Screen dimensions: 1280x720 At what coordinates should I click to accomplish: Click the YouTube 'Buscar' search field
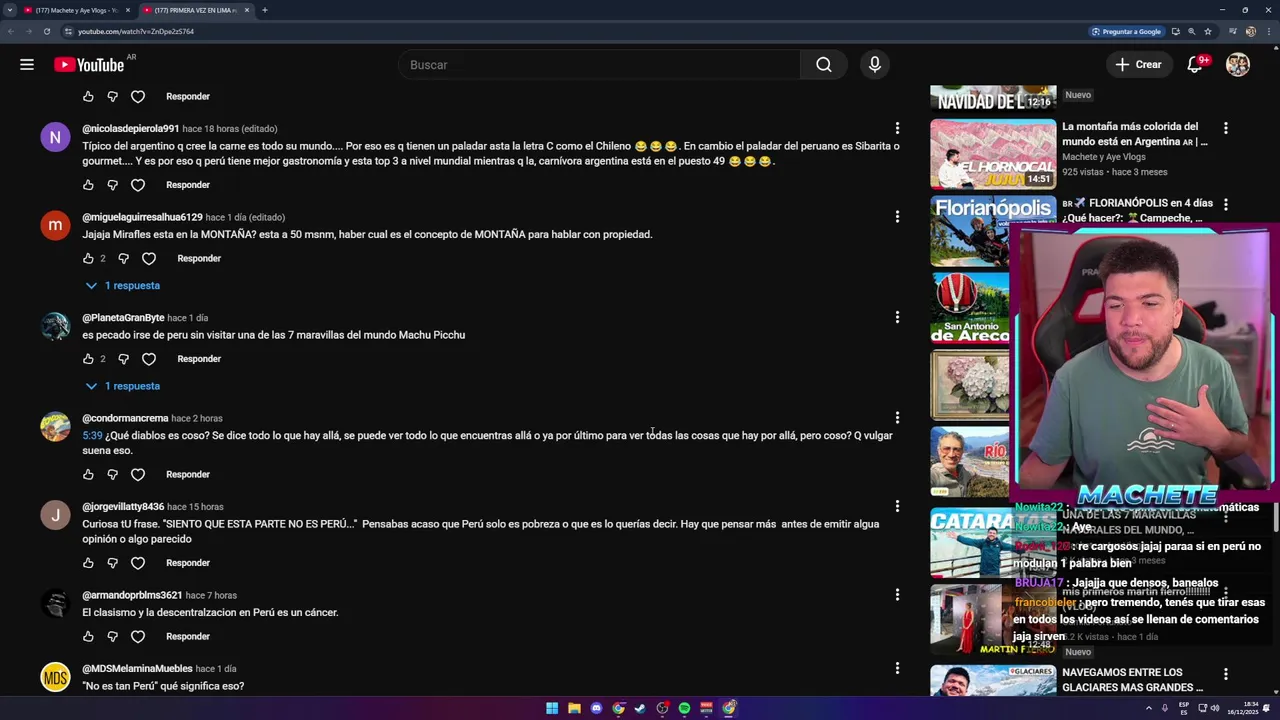(x=598, y=65)
